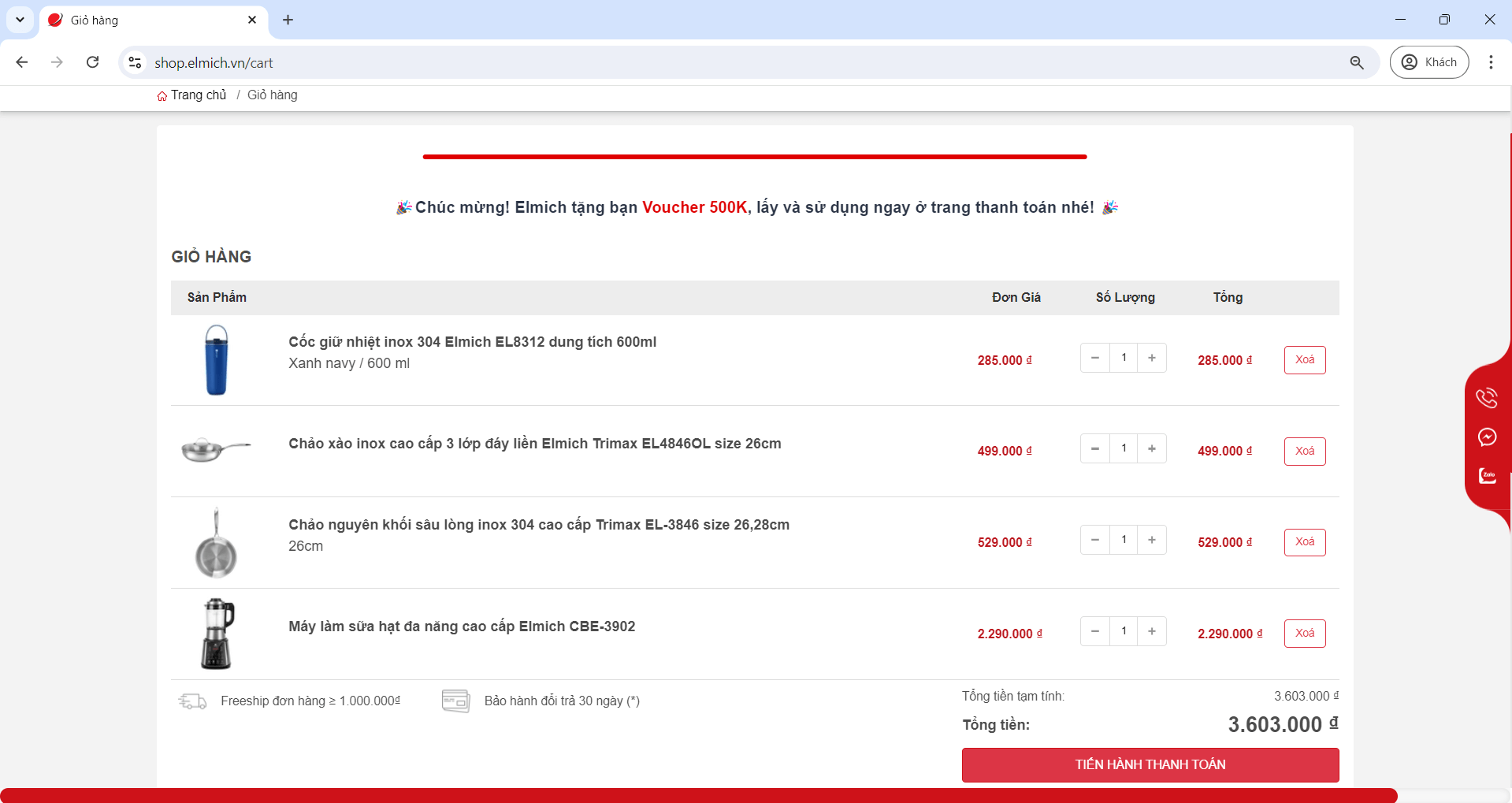Open the phone call contact icon
This screenshot has height=803, width=1512.
pos(1487,398)
